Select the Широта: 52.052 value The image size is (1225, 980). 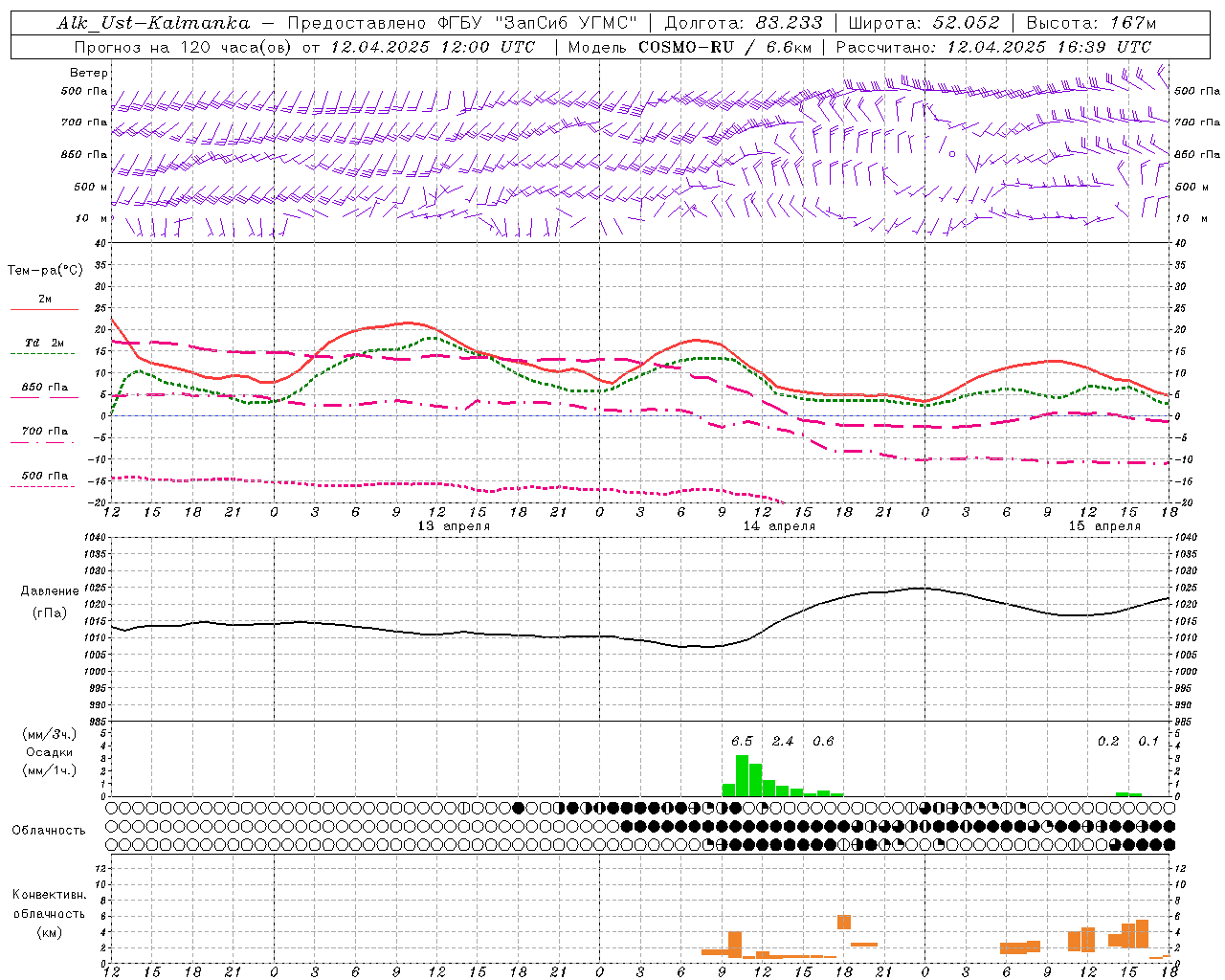924,23
